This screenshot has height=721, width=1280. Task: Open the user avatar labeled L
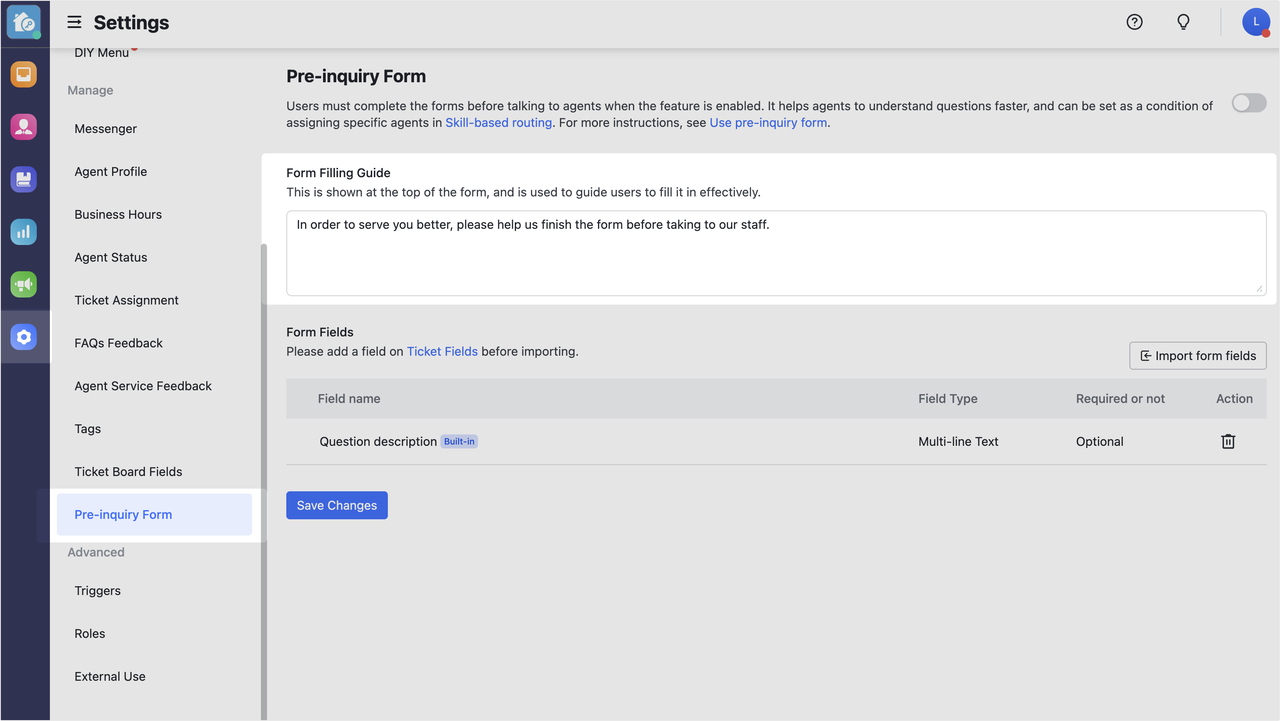pyautogui.click(x=1256, y=22)
